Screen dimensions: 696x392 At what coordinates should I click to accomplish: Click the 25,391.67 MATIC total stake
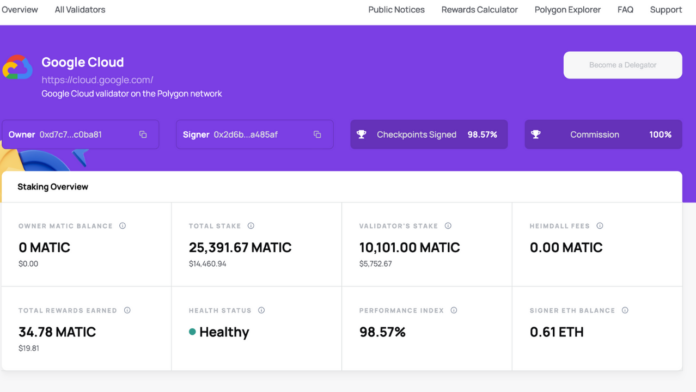click(x=240, y=247)
